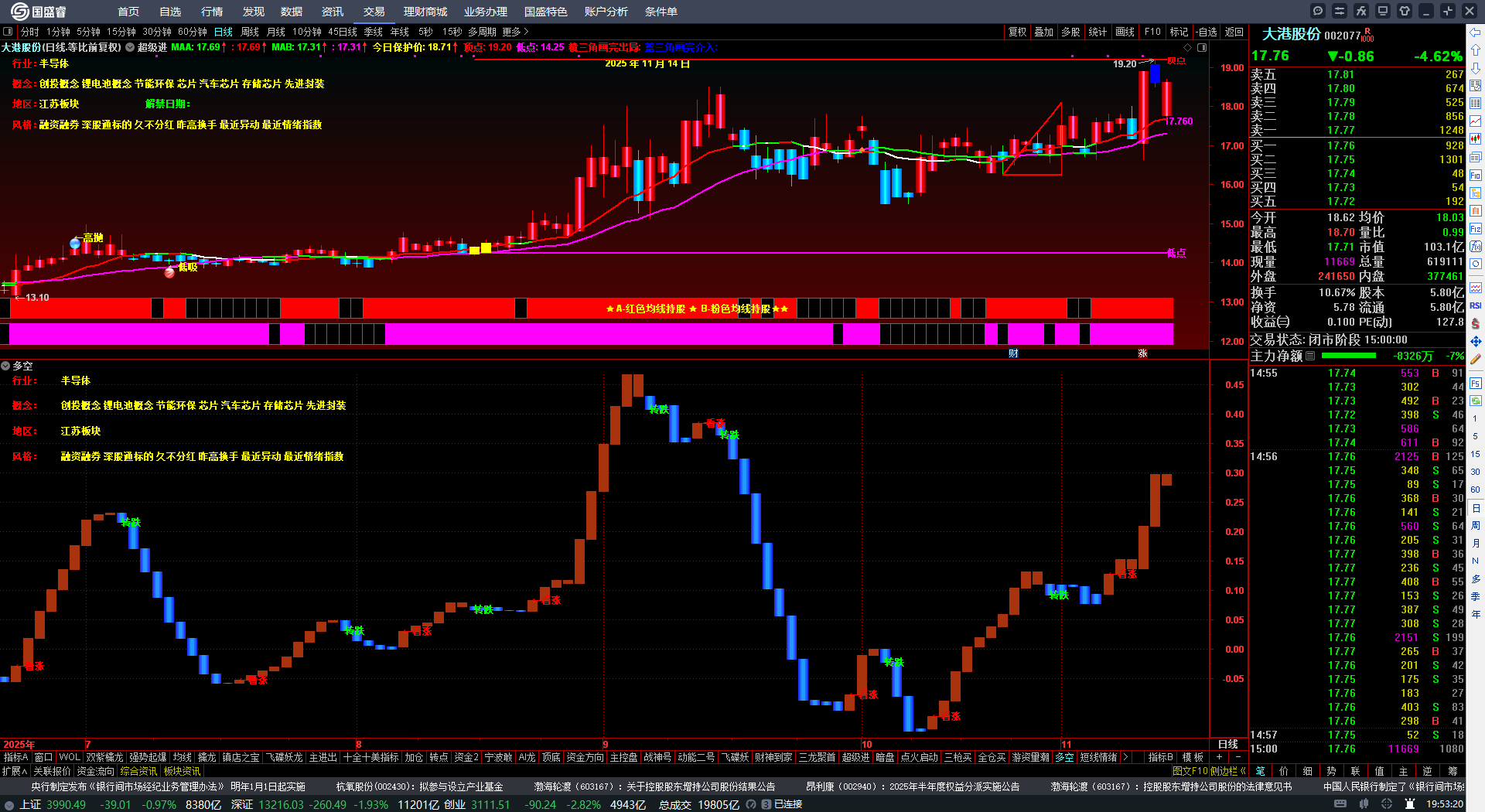This screenshot has height=812, width=1485.
Task: Click the candlestick icon in status bar
Action: tap(1364, 804)
